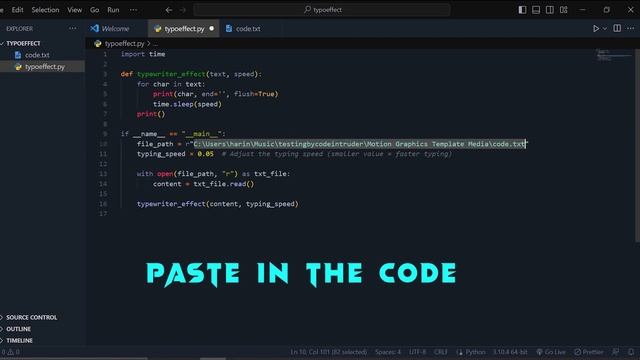
Task: Click the selected file path string
Action: tap(360, 144)
